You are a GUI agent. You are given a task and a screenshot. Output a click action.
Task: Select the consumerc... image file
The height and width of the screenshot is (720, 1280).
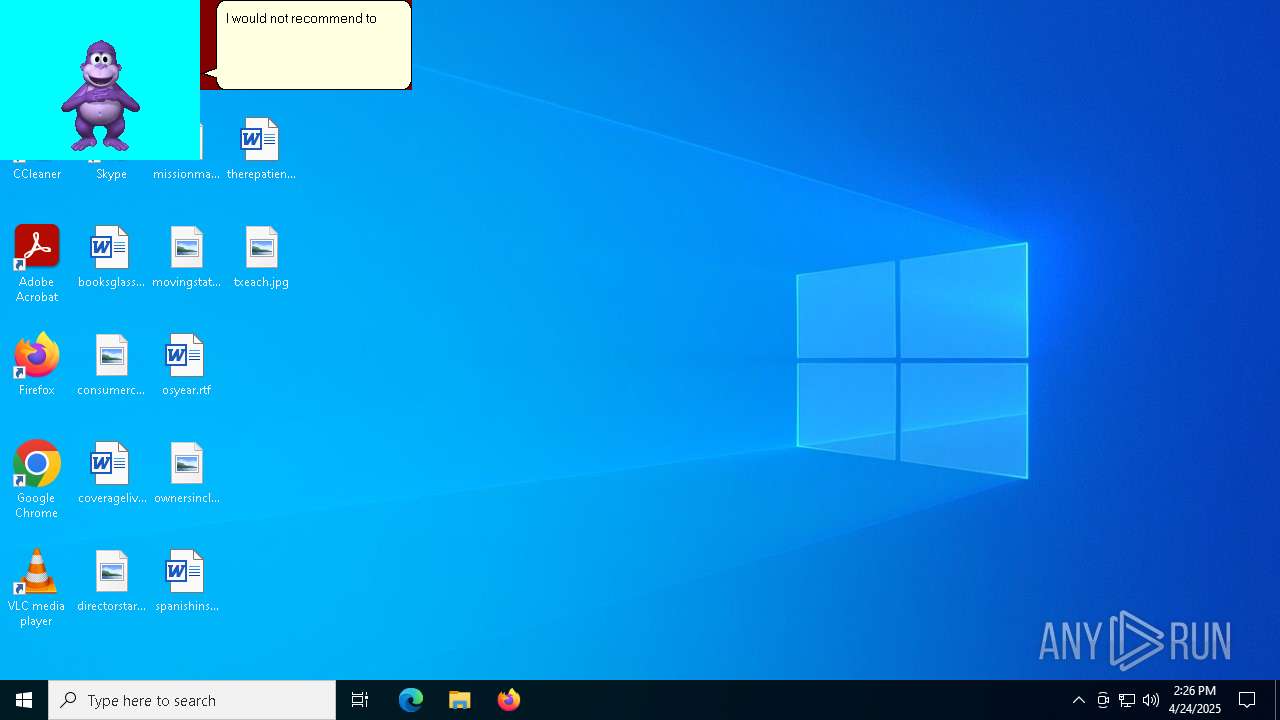[111, 365]
